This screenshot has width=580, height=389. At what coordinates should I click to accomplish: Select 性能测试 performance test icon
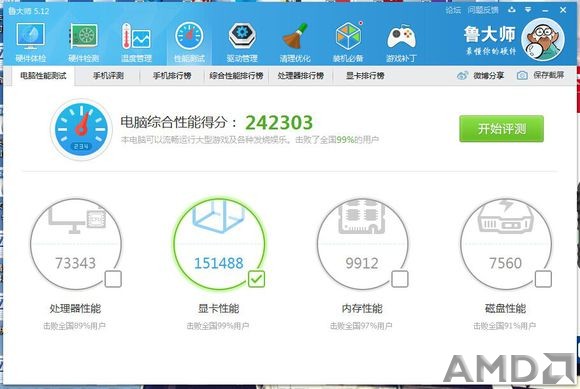click(189, 37)
